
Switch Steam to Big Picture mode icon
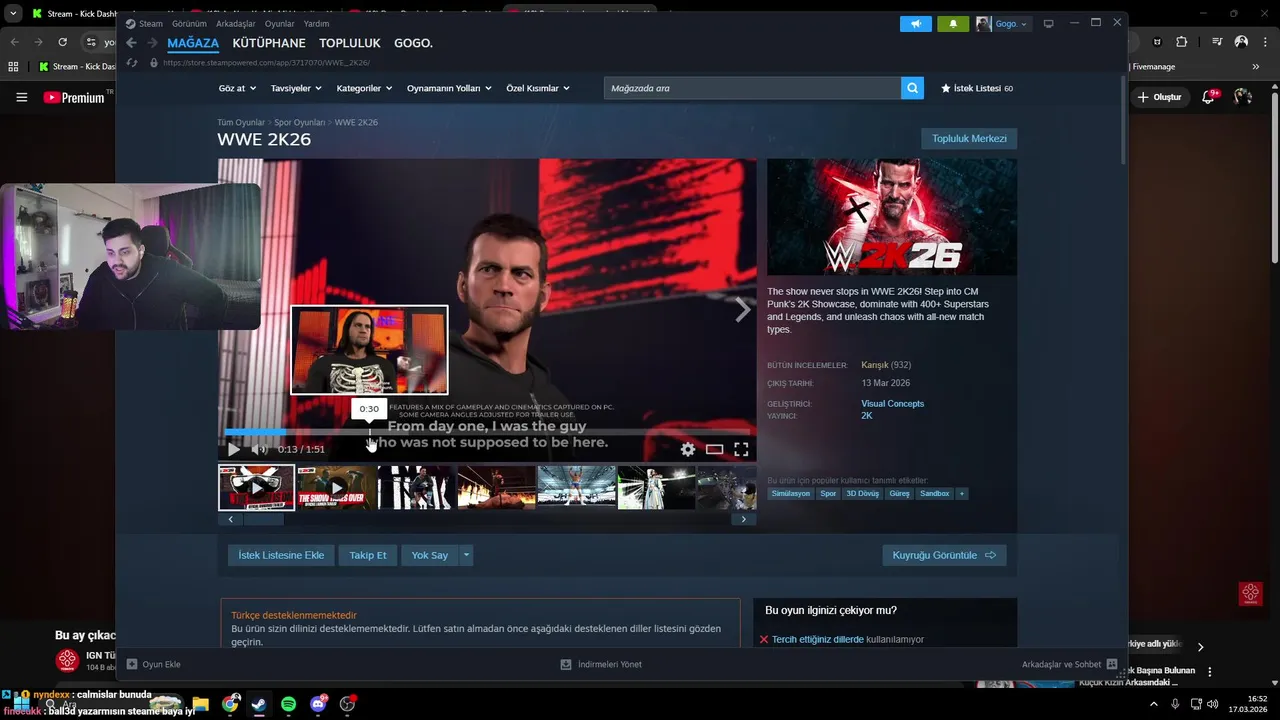tap(1048, 24)
